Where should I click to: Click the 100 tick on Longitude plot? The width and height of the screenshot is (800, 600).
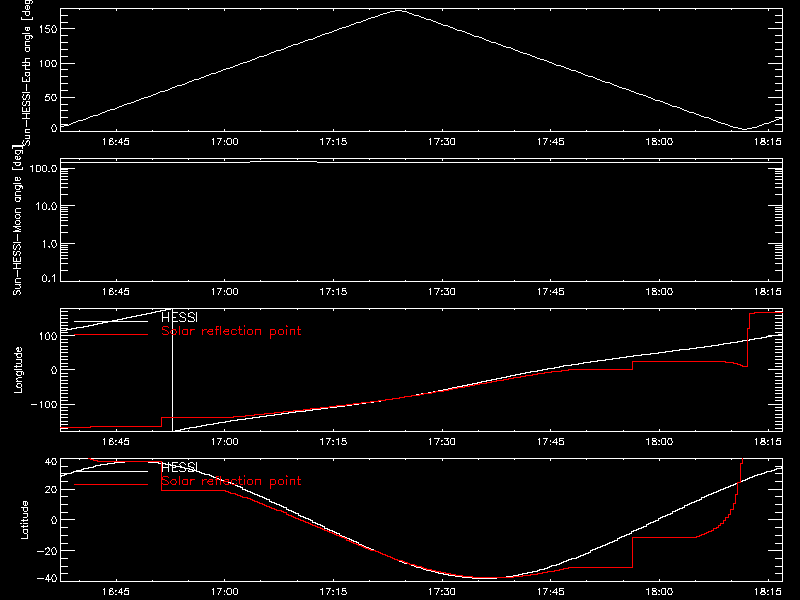coord(47,336)
